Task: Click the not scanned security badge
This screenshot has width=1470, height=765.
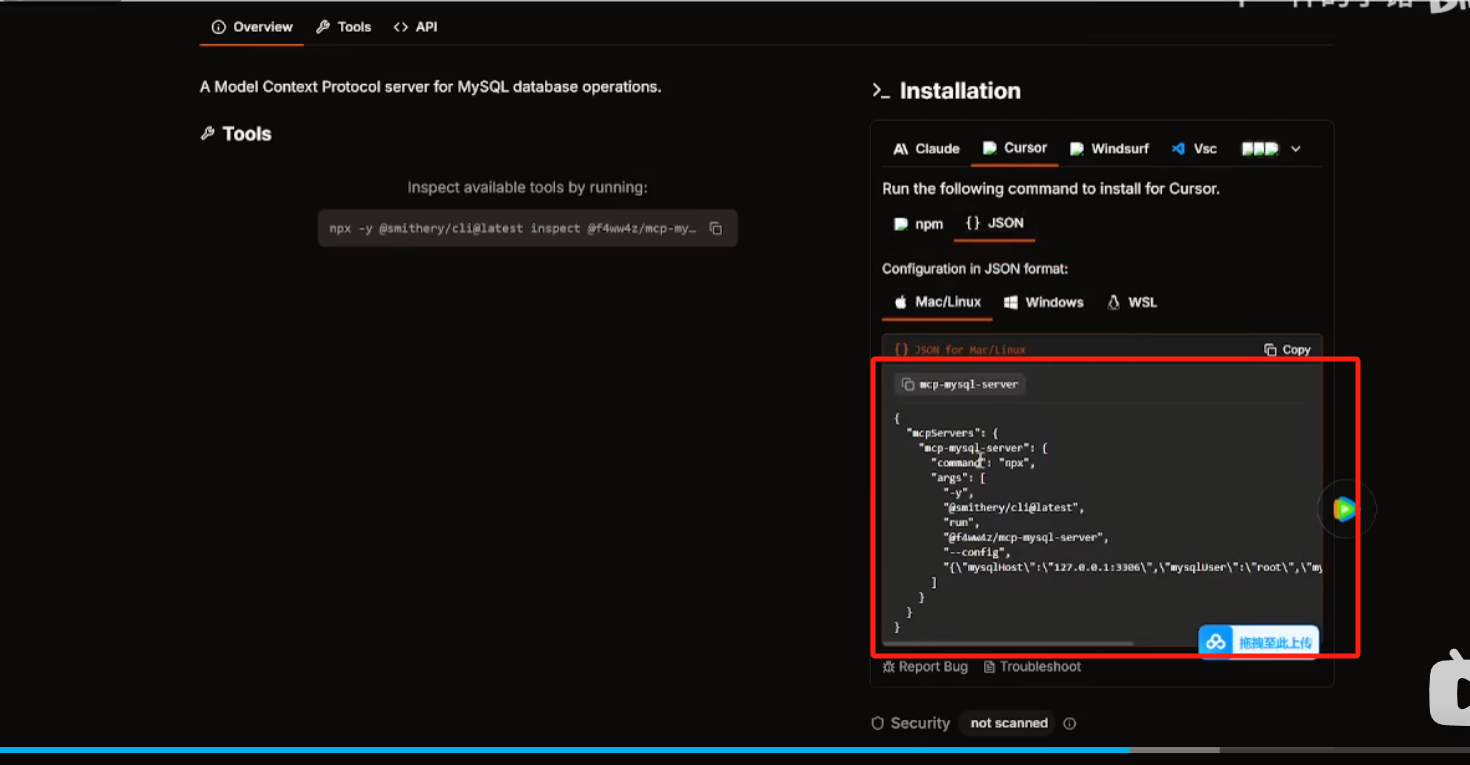Action: [1009, 723]
